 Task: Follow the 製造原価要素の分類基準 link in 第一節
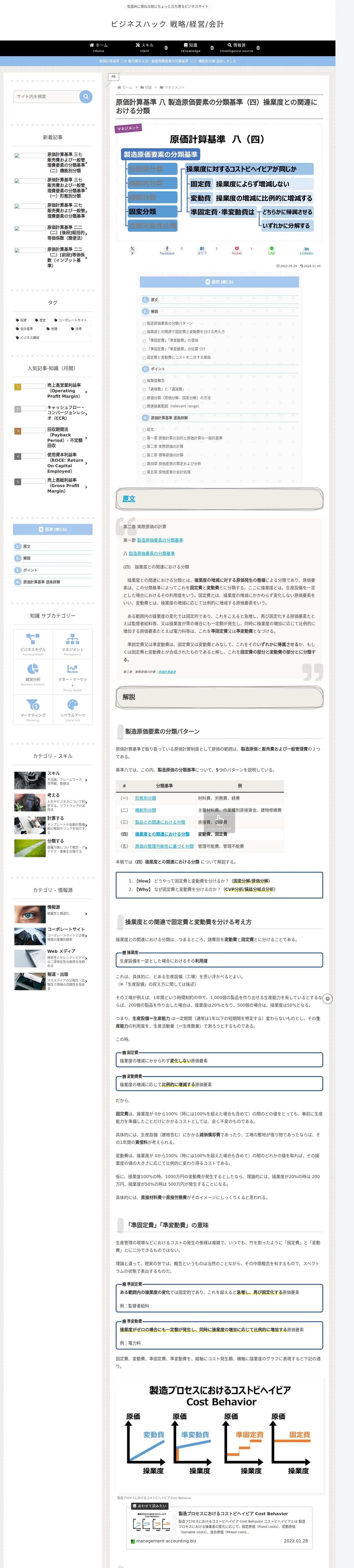point(160,540)
